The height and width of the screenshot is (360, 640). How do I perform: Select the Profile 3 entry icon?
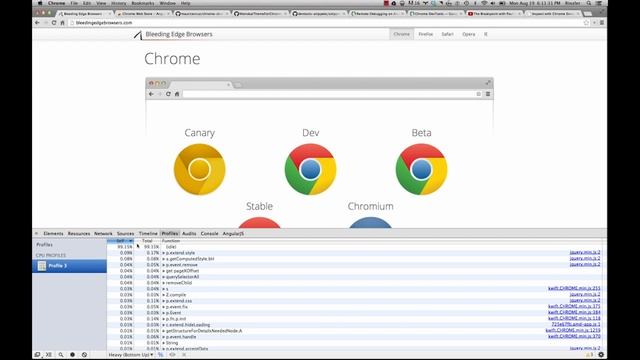coord(42,266)
